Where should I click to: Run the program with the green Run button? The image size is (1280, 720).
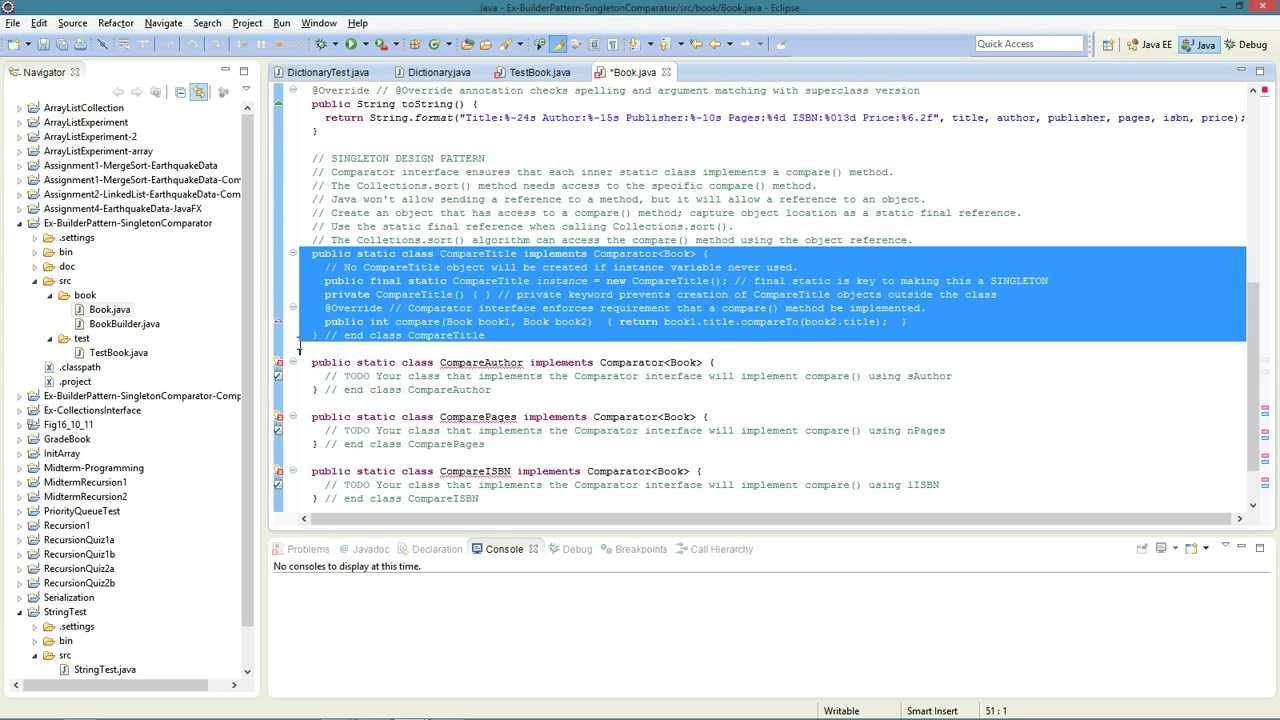pyautogui.click(x=351, y=44)
